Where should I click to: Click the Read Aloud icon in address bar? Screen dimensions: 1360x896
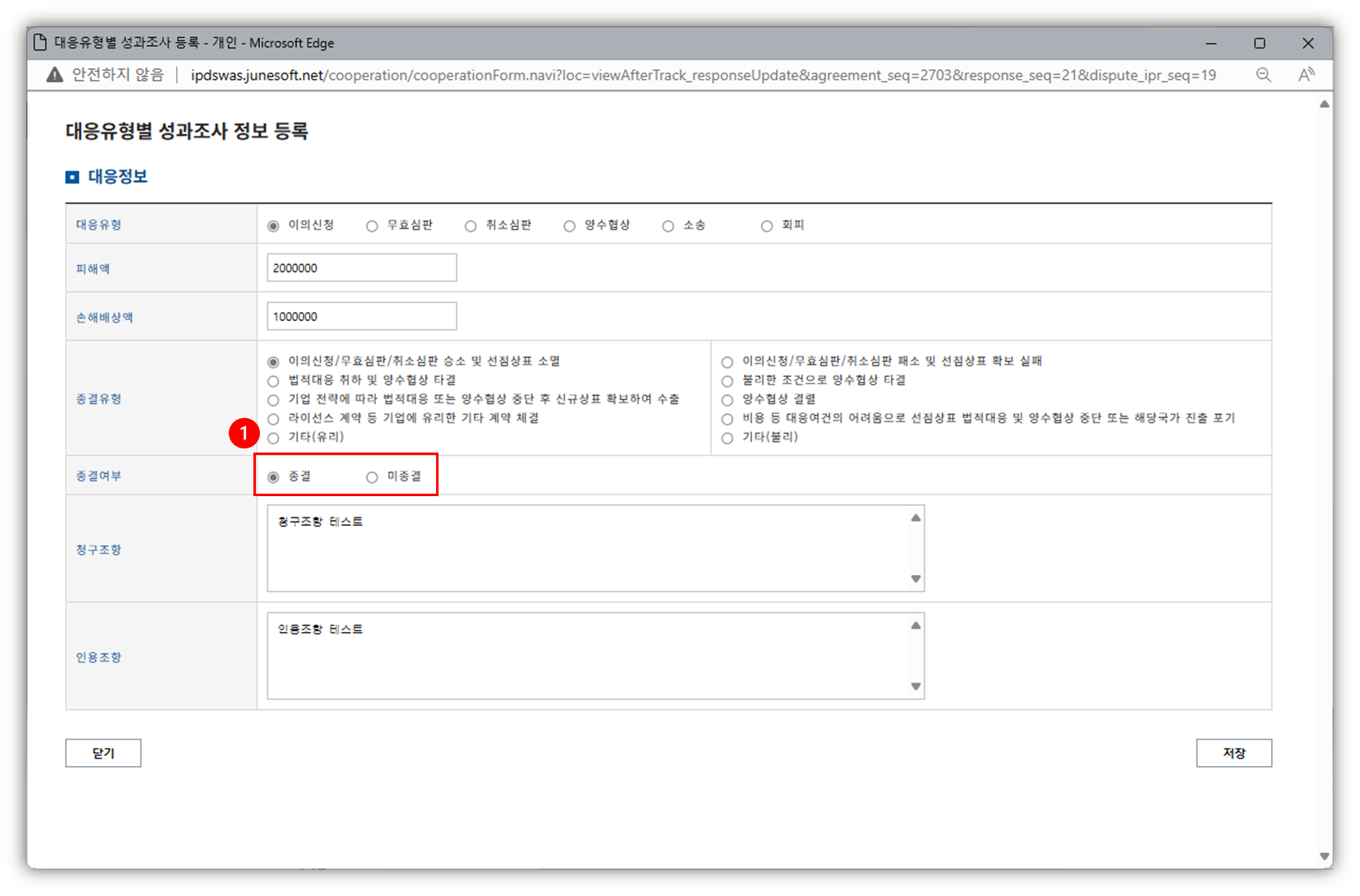[1306, 75]
